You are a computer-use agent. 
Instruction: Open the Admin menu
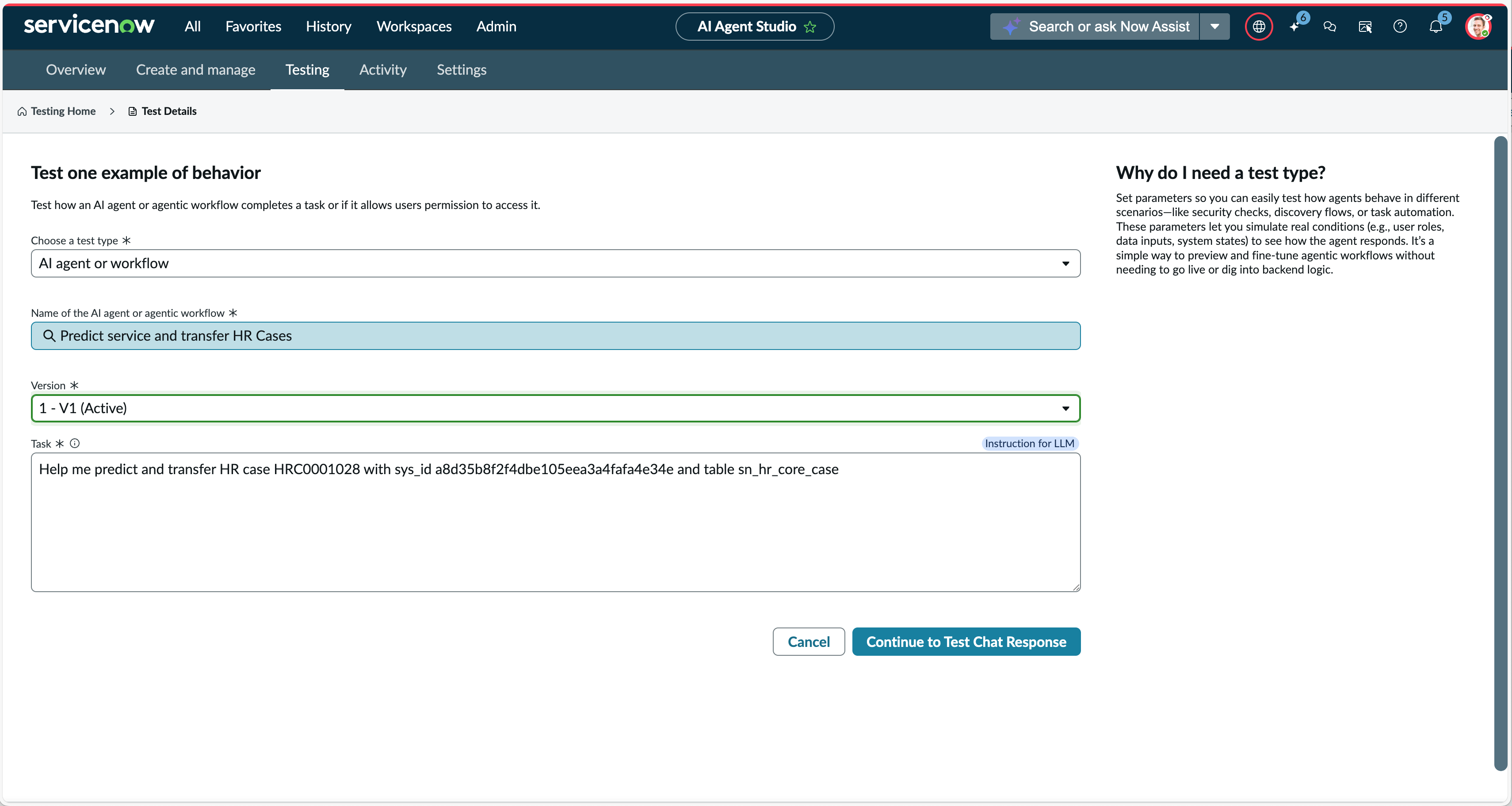click(x=496, y=27)
